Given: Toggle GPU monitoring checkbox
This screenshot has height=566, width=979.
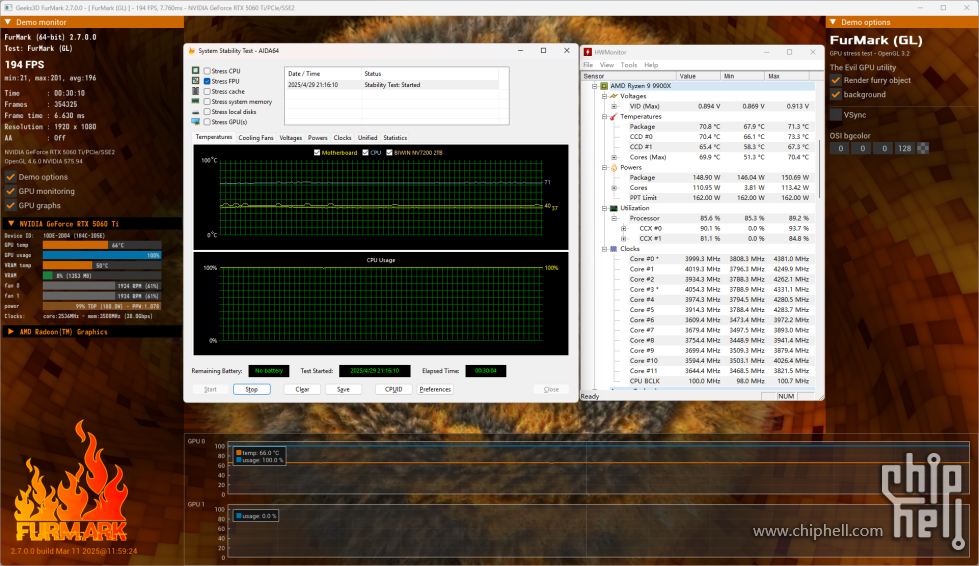Looking at the screenshot, I should click(x=11, y=192).
